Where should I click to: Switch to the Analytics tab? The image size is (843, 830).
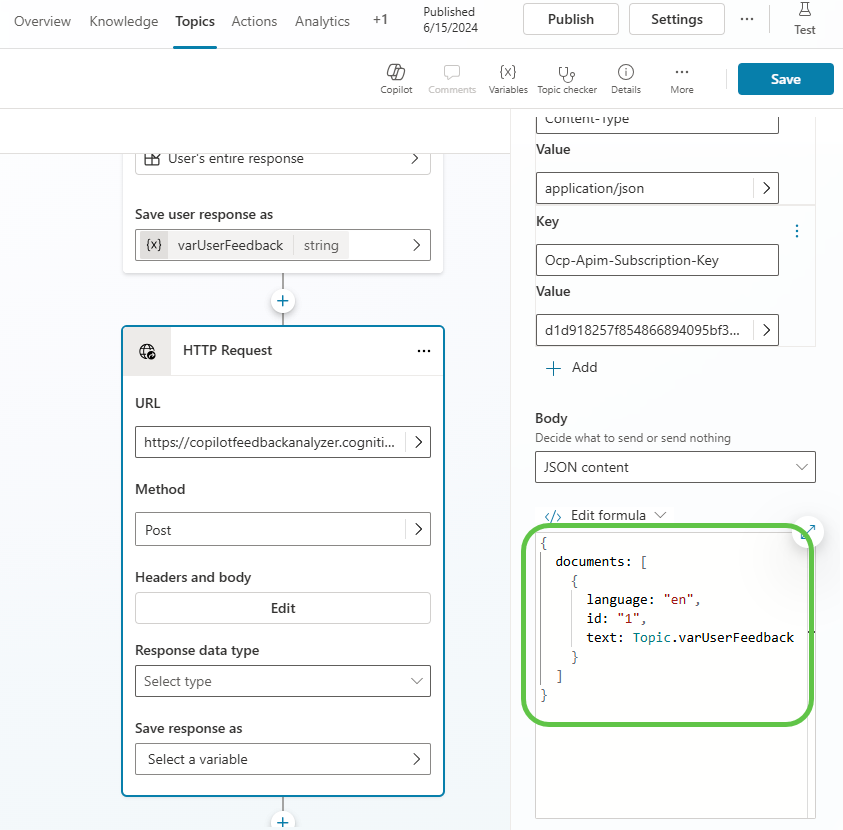coord(322,21)
